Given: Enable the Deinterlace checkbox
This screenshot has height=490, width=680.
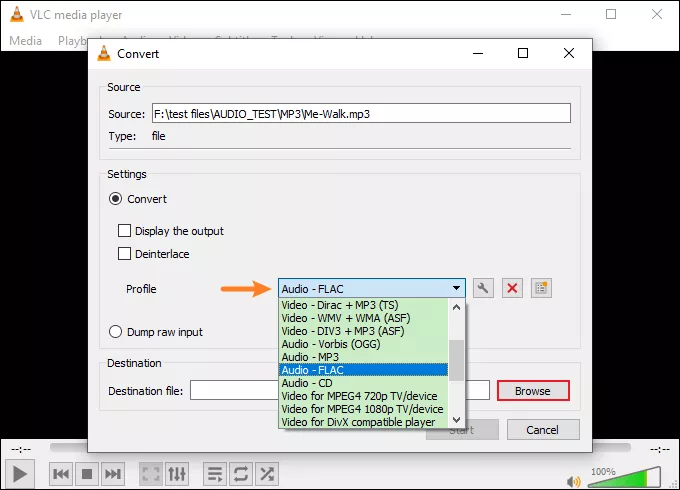Looking at the screenshot, I should click(x=124, y=253).
